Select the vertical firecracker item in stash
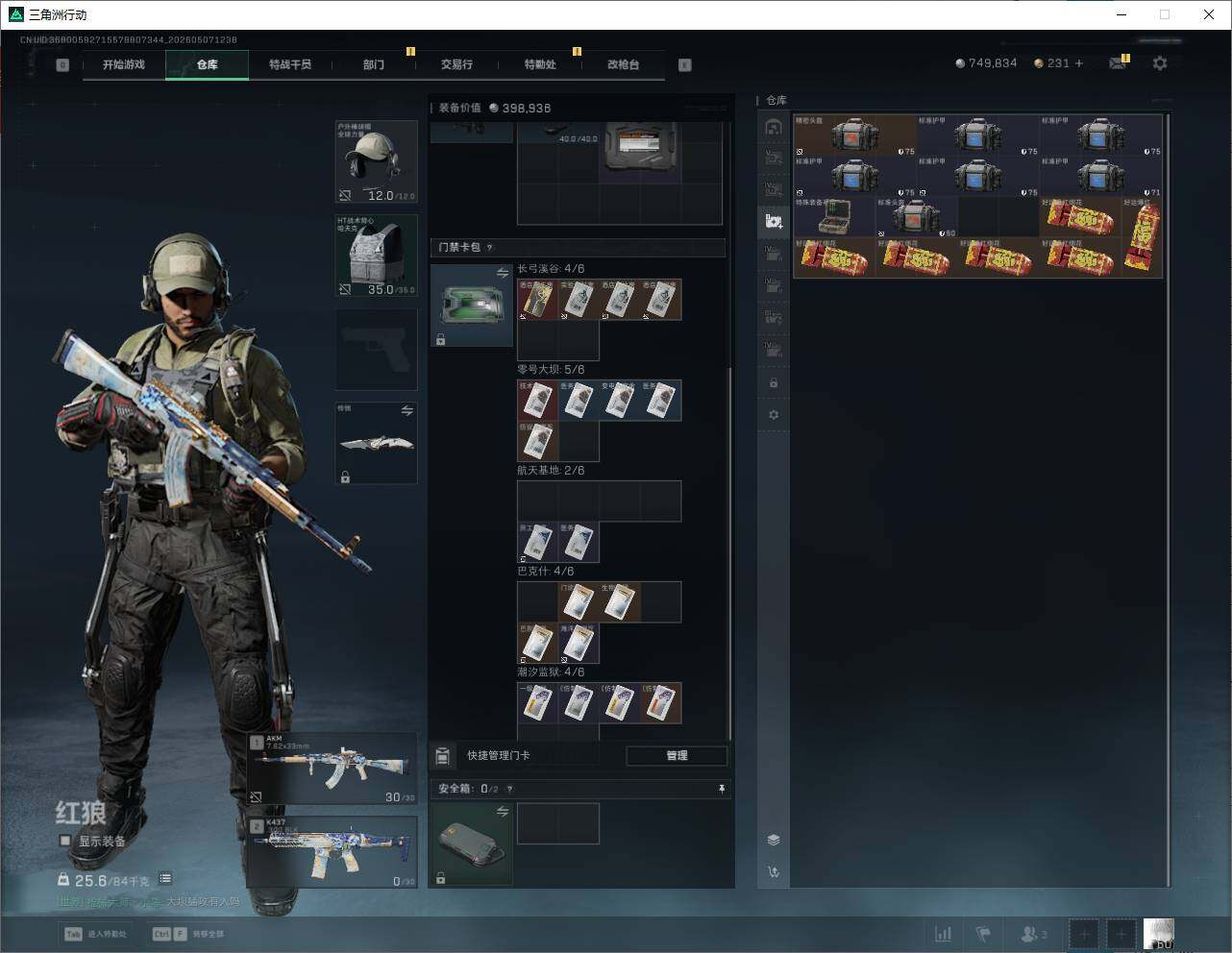 tap(1142, 237)
